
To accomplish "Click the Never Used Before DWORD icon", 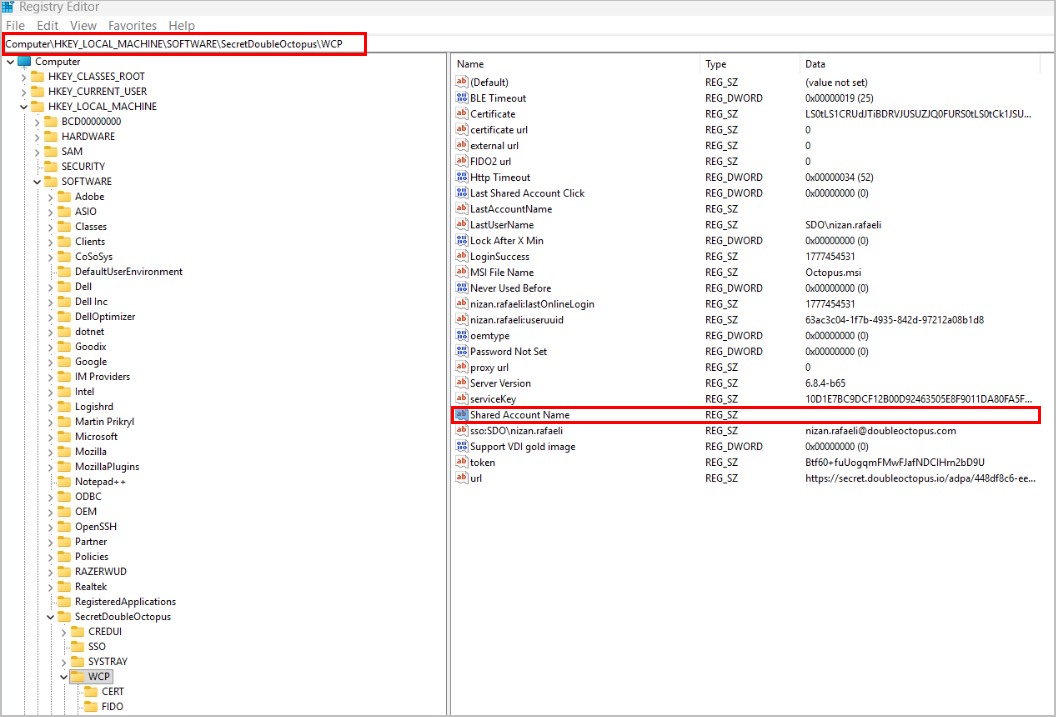I will coord(461,287).
